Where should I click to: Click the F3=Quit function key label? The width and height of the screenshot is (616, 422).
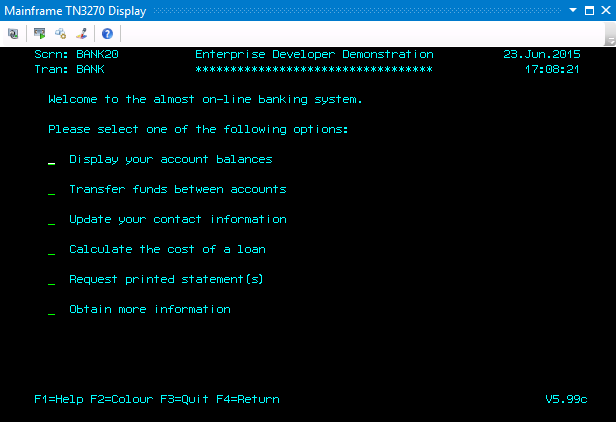click(x=184, y=400)
